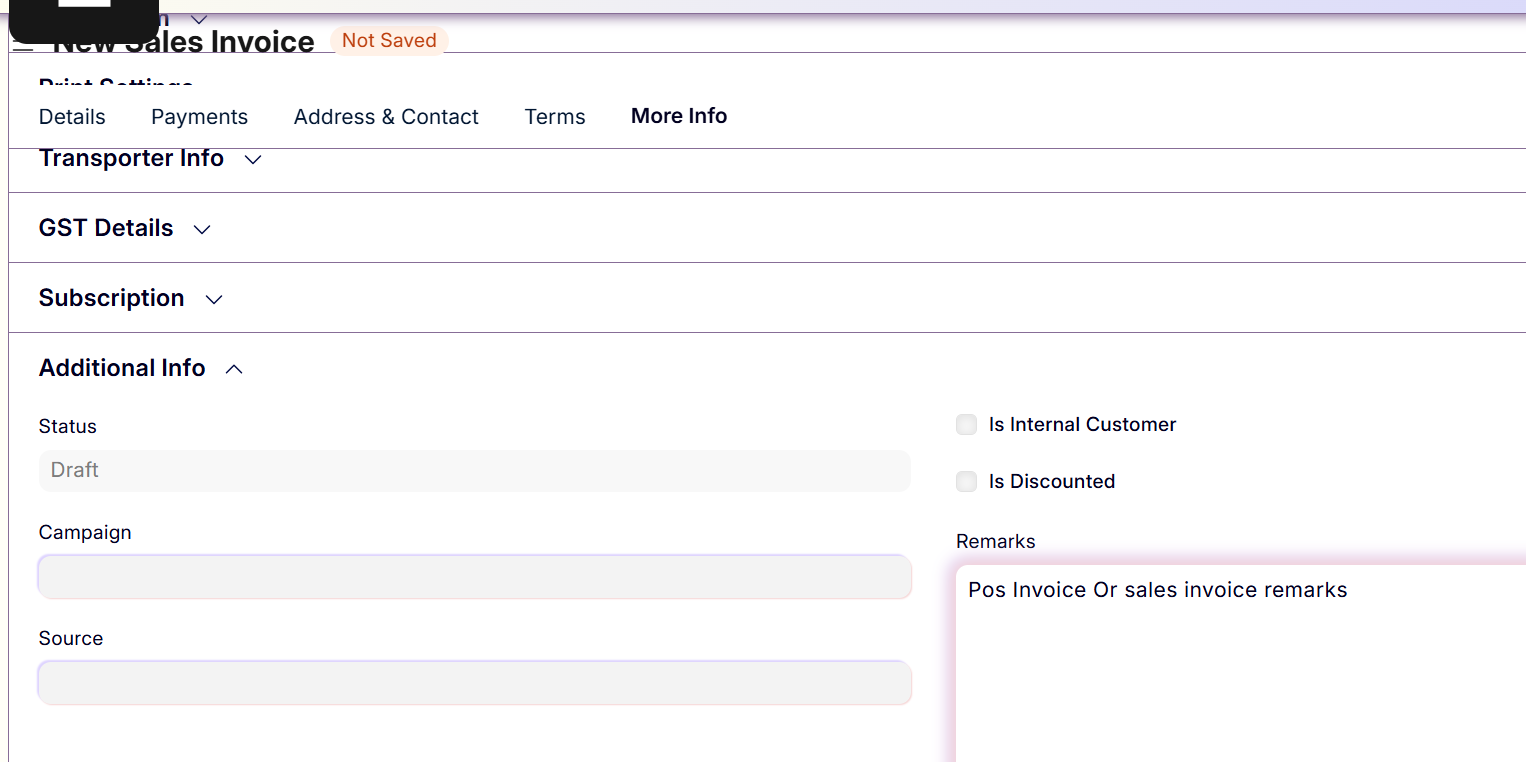Screen dimensions: 1526x762
Task: Open the Payments tab
Action: [199, 117]
